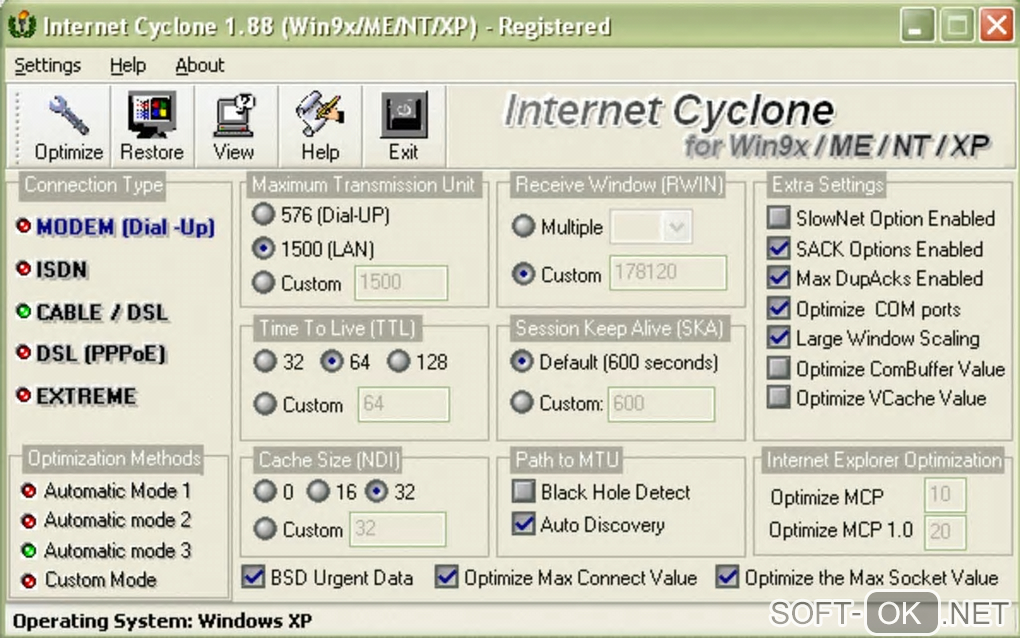Click the custom TTL input field
This screenshot has width=1020, height=638.
pos(403,404)
